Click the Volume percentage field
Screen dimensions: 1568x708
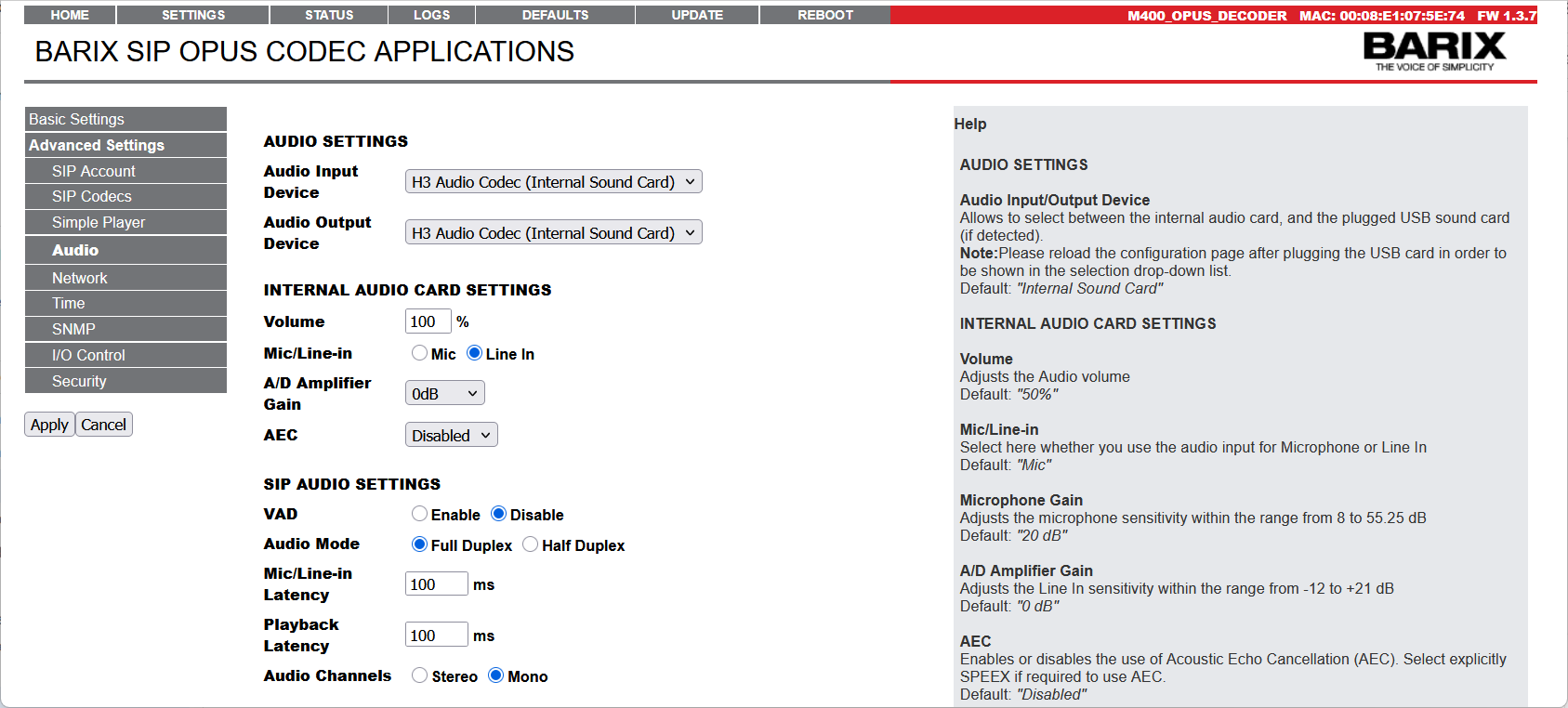428,321
